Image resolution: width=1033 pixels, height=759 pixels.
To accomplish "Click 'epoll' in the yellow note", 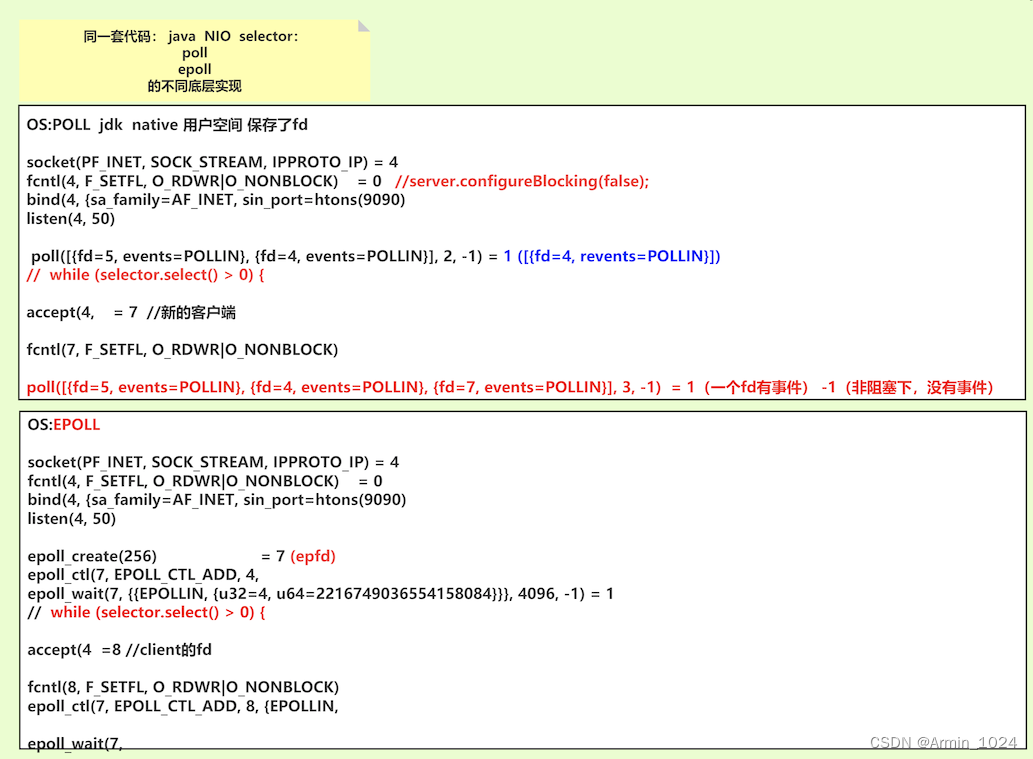I will tap(194, 69).
